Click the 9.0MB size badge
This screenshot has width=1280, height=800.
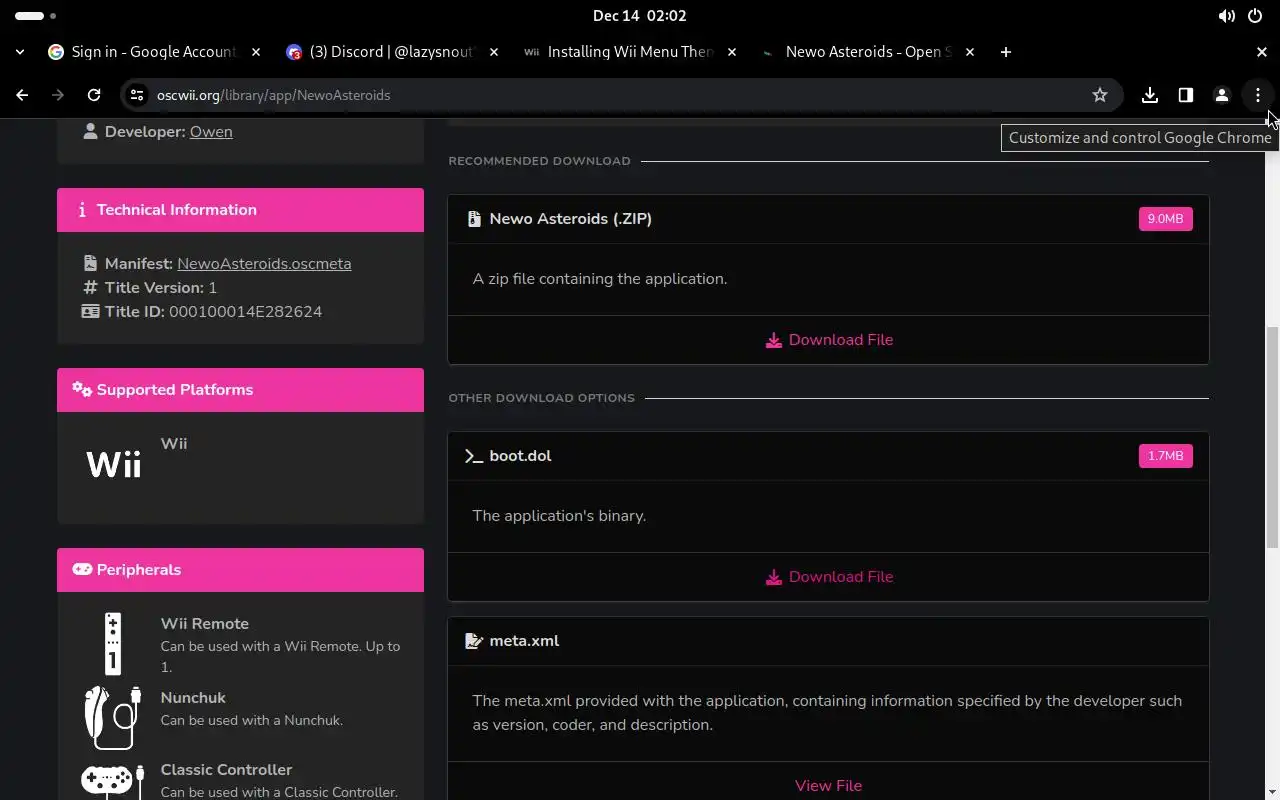(x=1165, y=219)
